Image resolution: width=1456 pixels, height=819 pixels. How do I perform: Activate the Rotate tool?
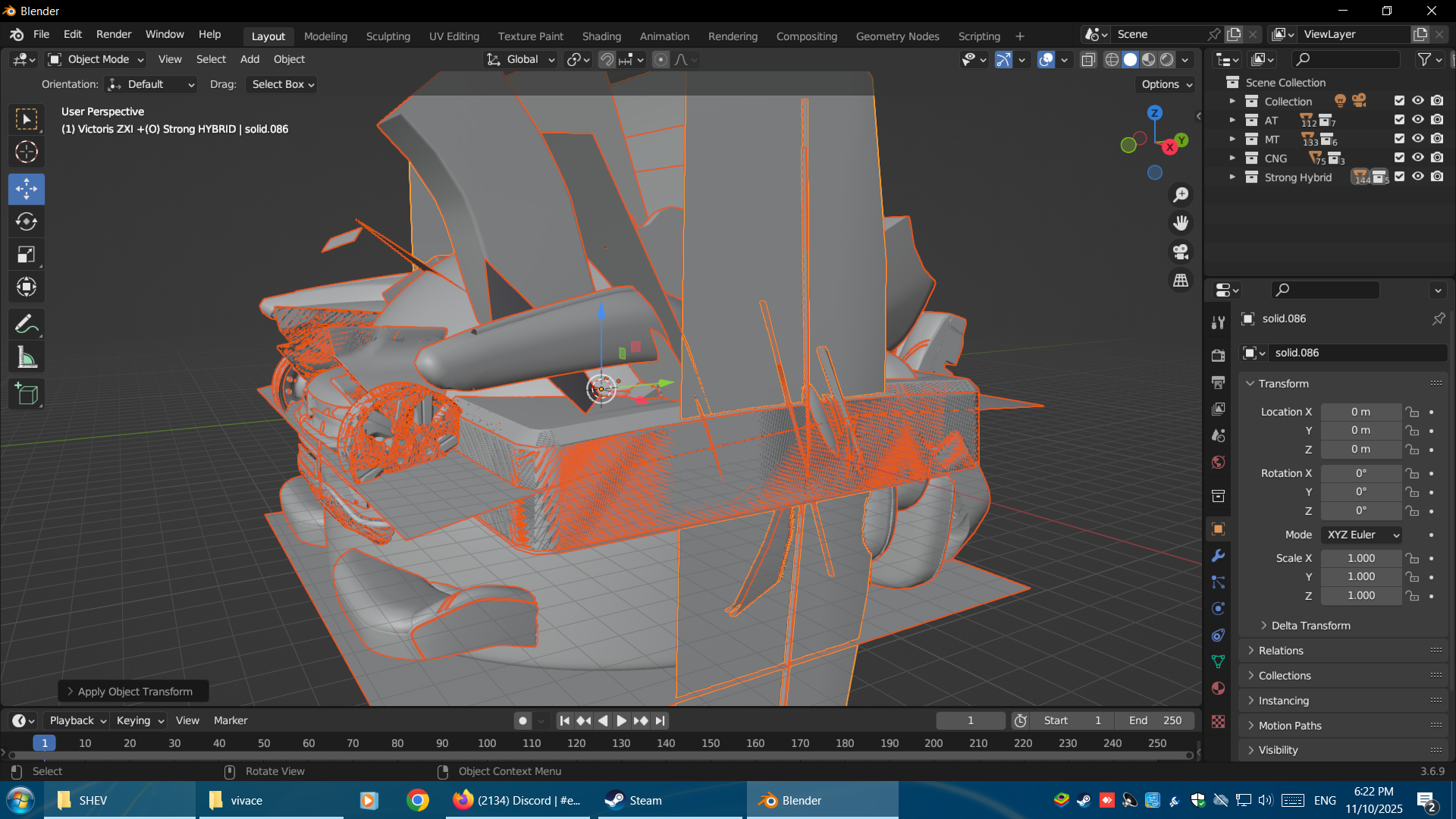27,221
